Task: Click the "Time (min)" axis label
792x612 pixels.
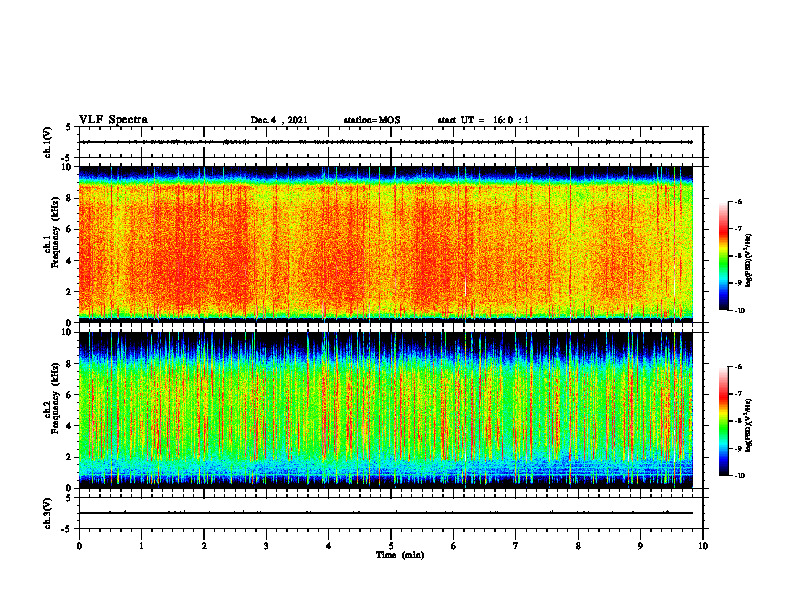Action: 400,555
